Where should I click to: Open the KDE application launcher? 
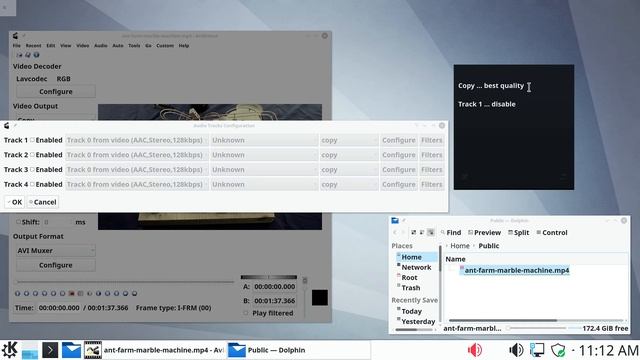(x=9, y=350)
